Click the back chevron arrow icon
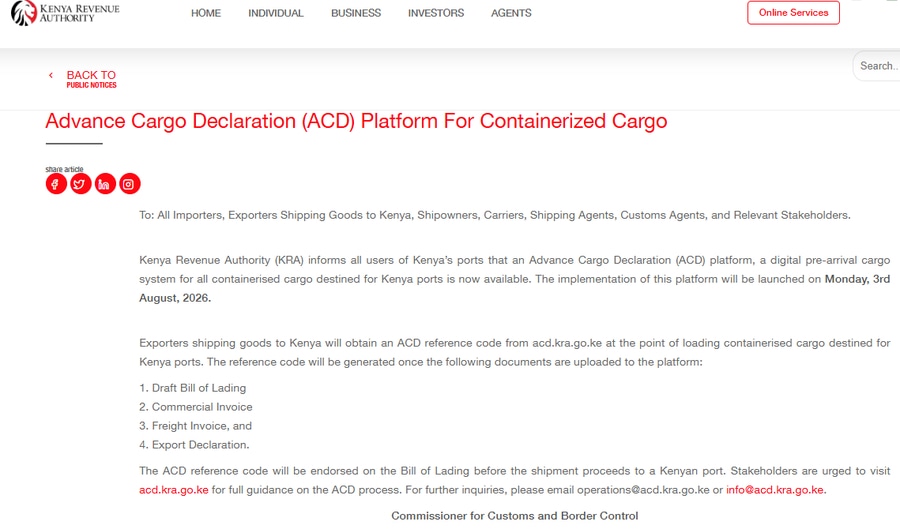 51,75
